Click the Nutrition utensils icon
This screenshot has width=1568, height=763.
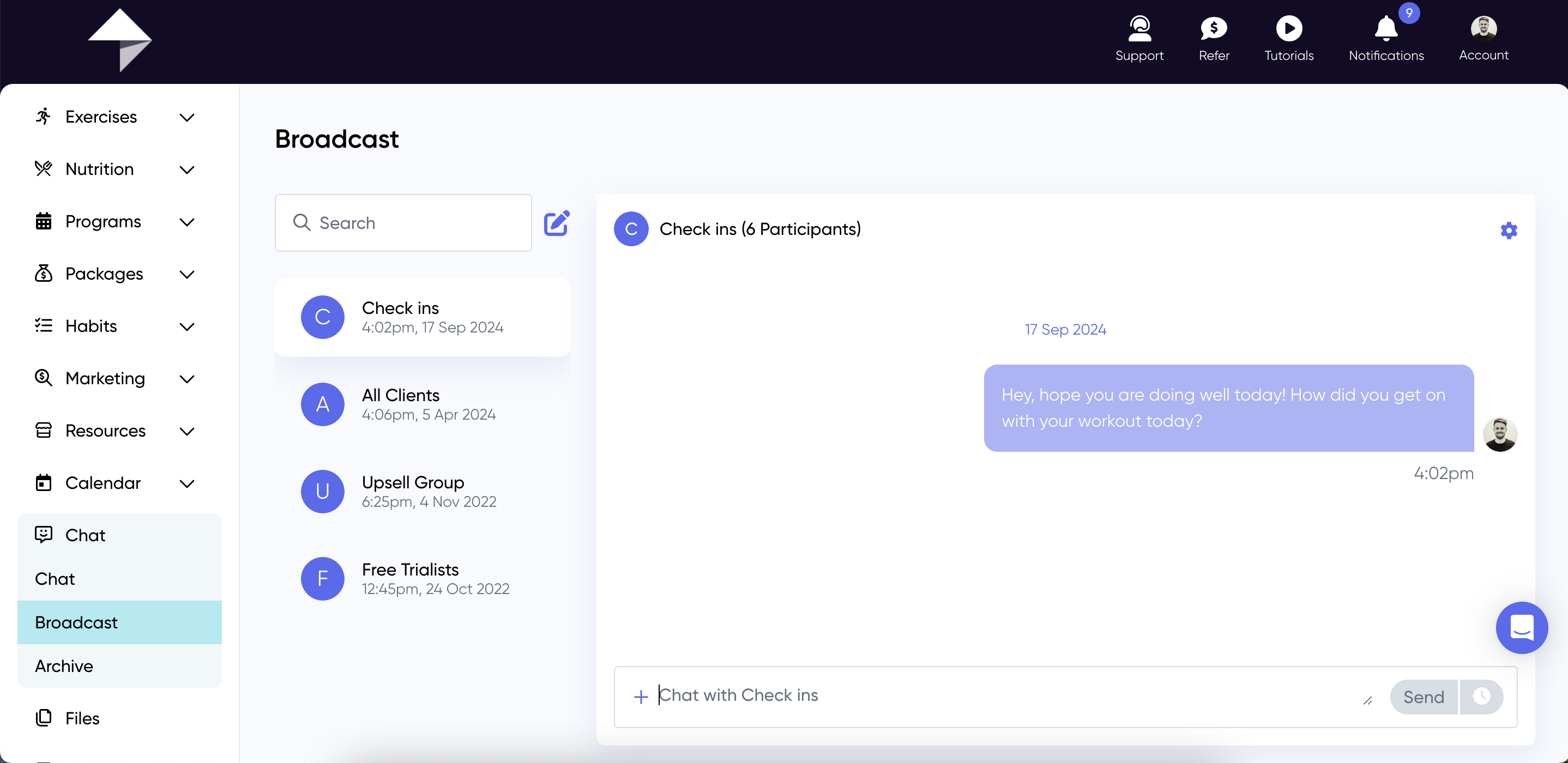(x=43, y=168)
